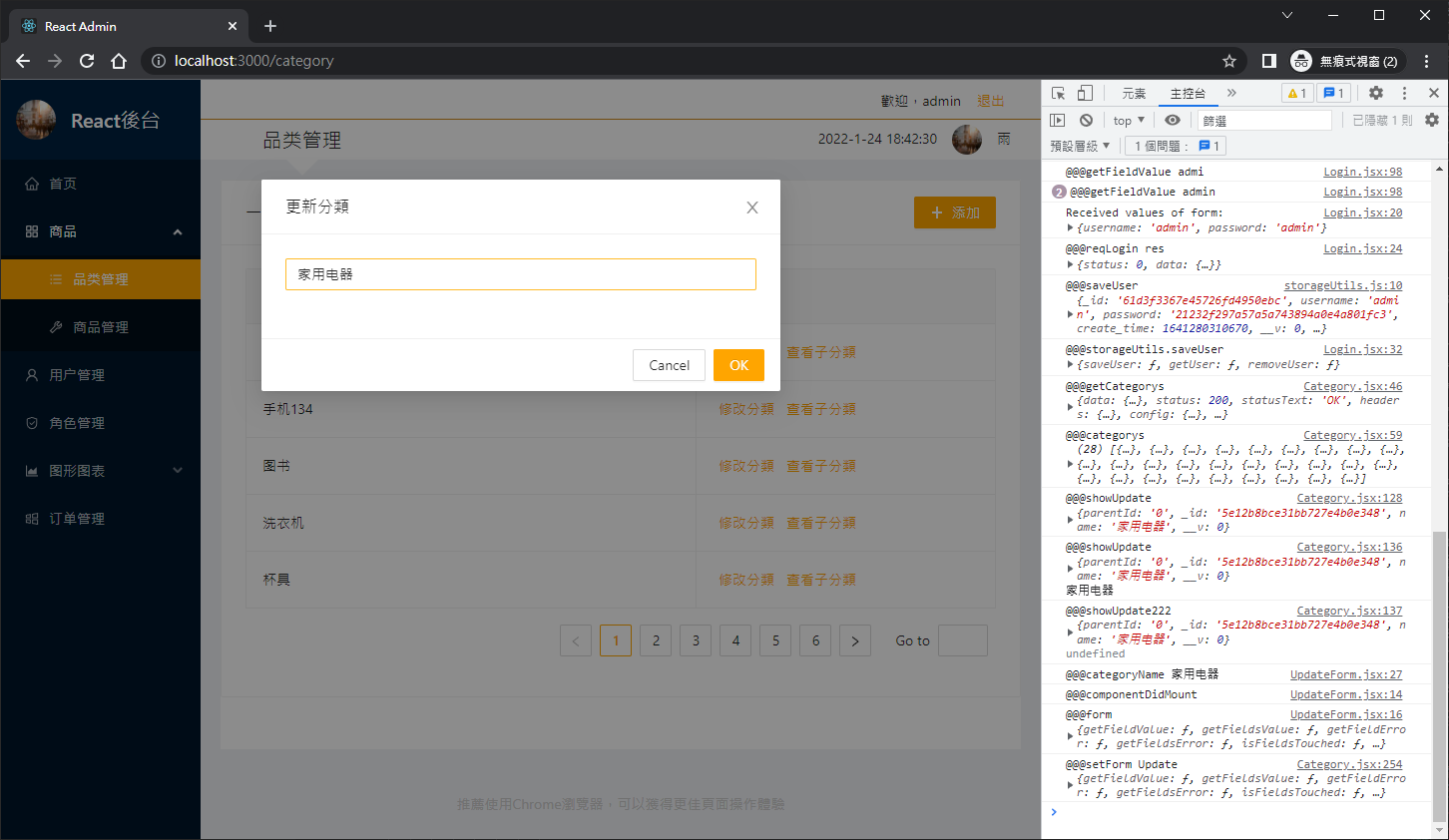Select the DevTools inspect element tool
The height and width of the screenshot is (840, 1449).
(x=1059, y=93)
